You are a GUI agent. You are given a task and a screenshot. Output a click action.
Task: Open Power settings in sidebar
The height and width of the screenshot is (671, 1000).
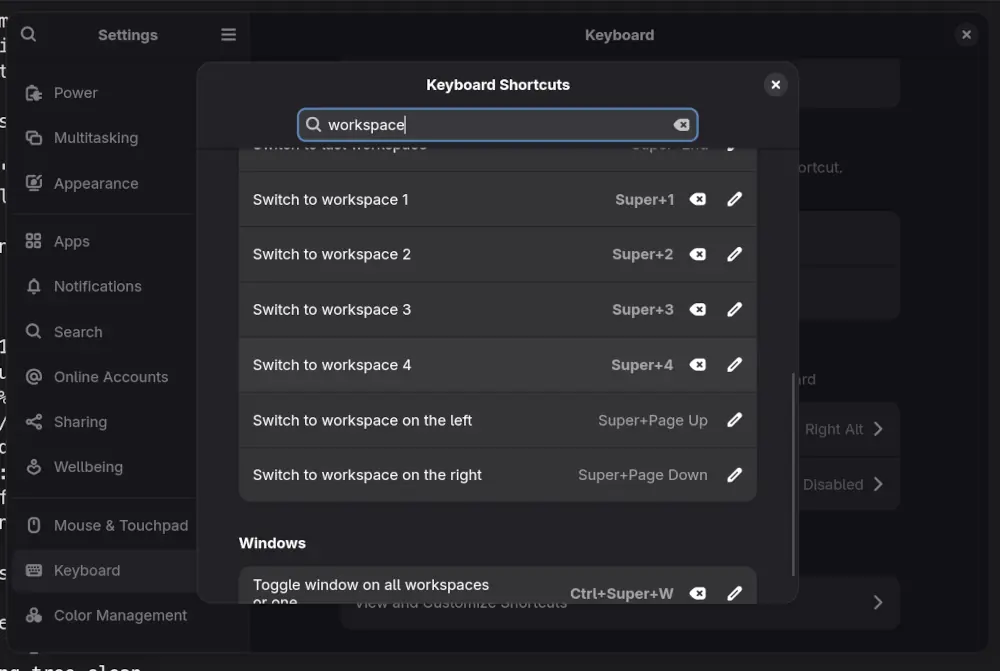click(103, 93)
